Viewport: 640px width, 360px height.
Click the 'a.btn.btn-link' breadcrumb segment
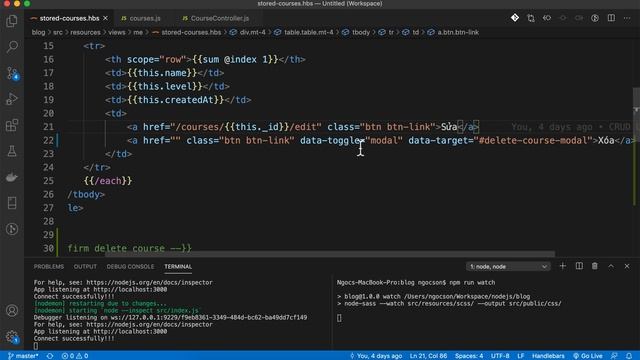click(453, 32)
